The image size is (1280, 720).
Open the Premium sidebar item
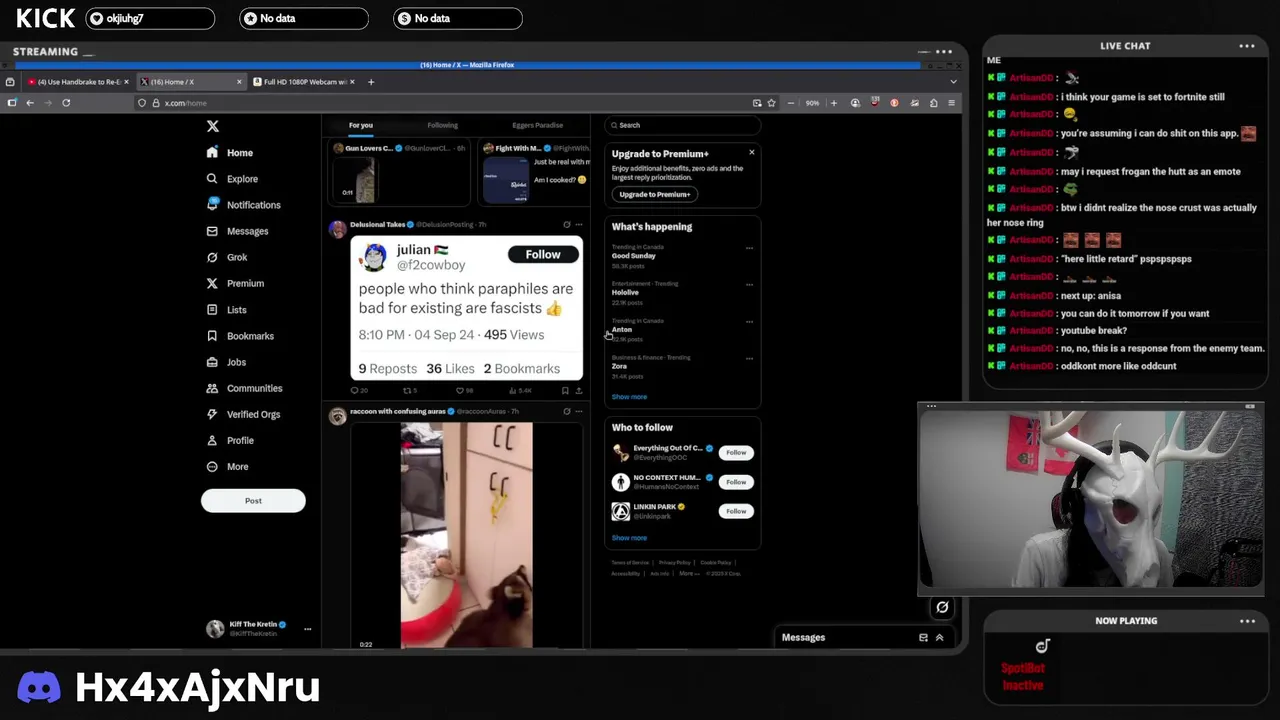234,283
